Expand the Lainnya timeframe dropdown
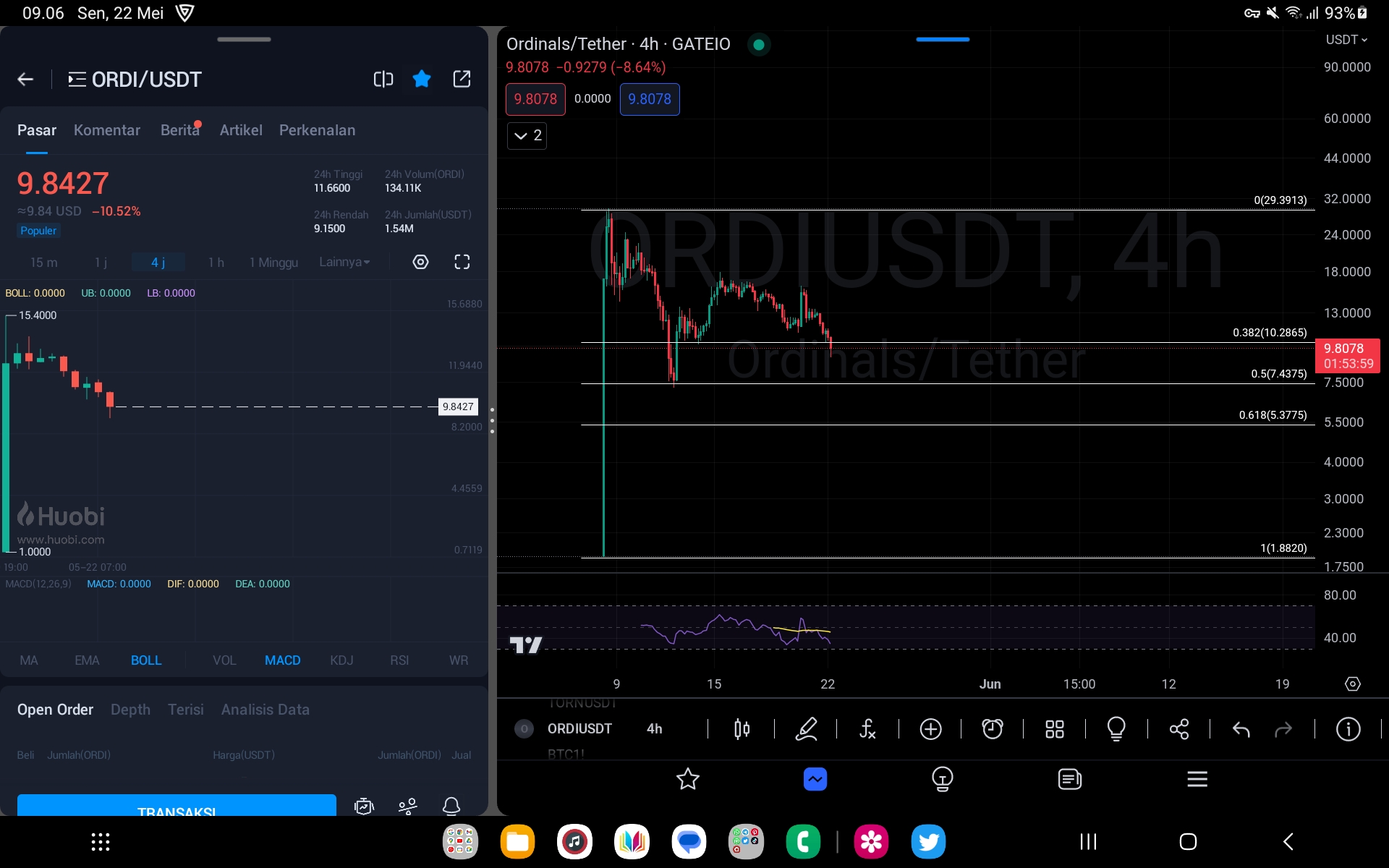The image size is (1389, 868). click(x=344, y=262)
